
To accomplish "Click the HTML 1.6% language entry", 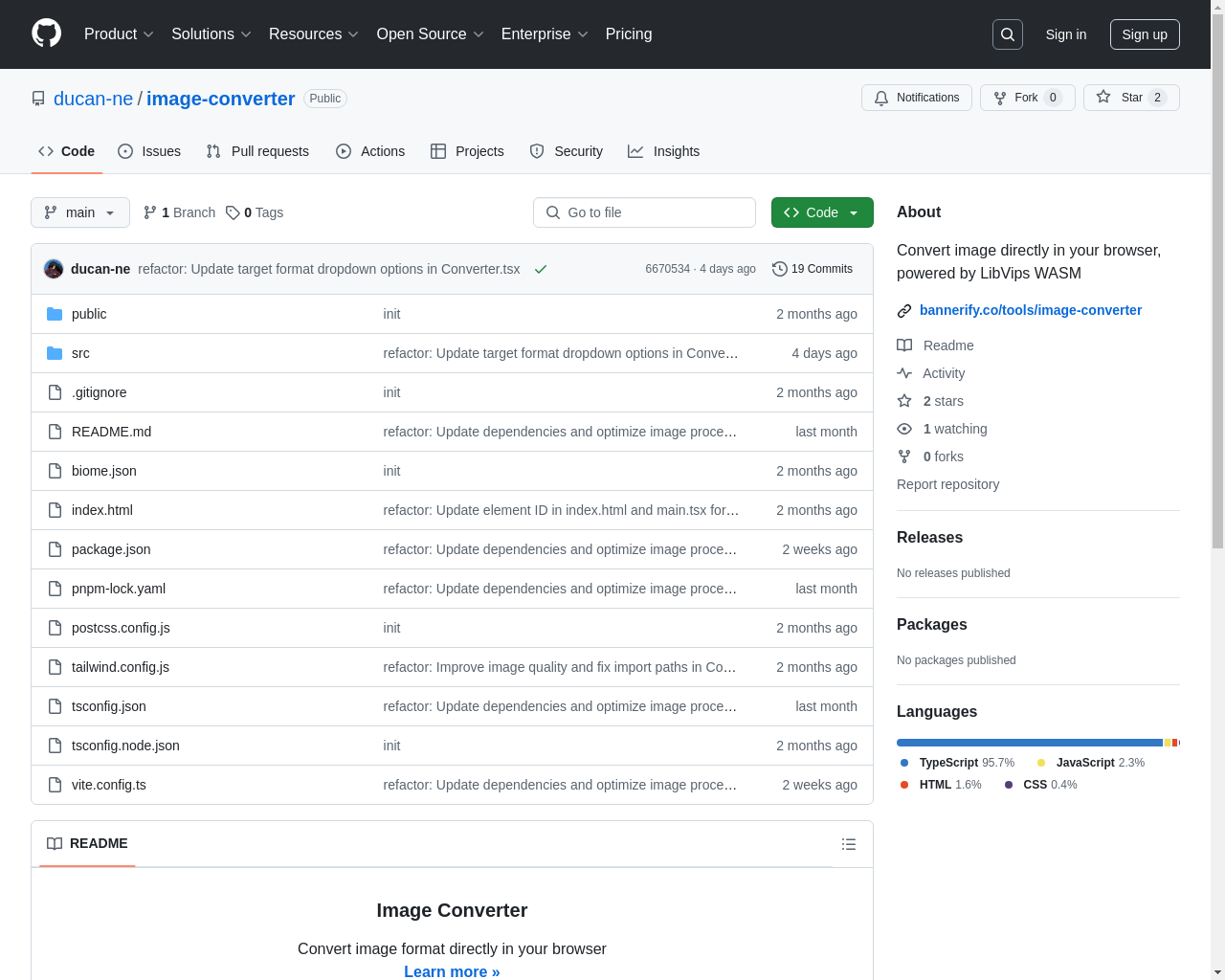I will tap(941, 785).
